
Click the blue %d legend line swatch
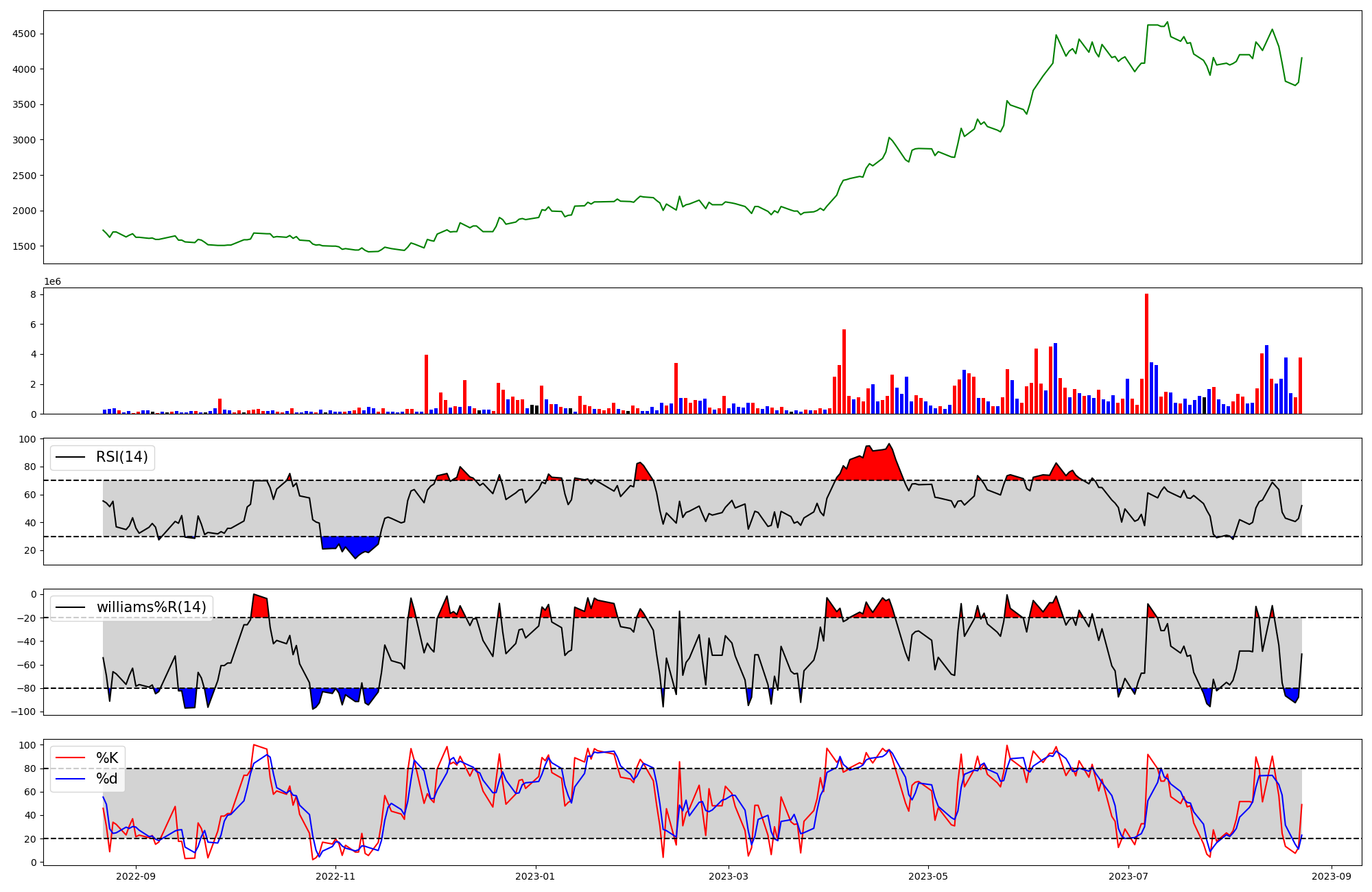click(71, 779)
